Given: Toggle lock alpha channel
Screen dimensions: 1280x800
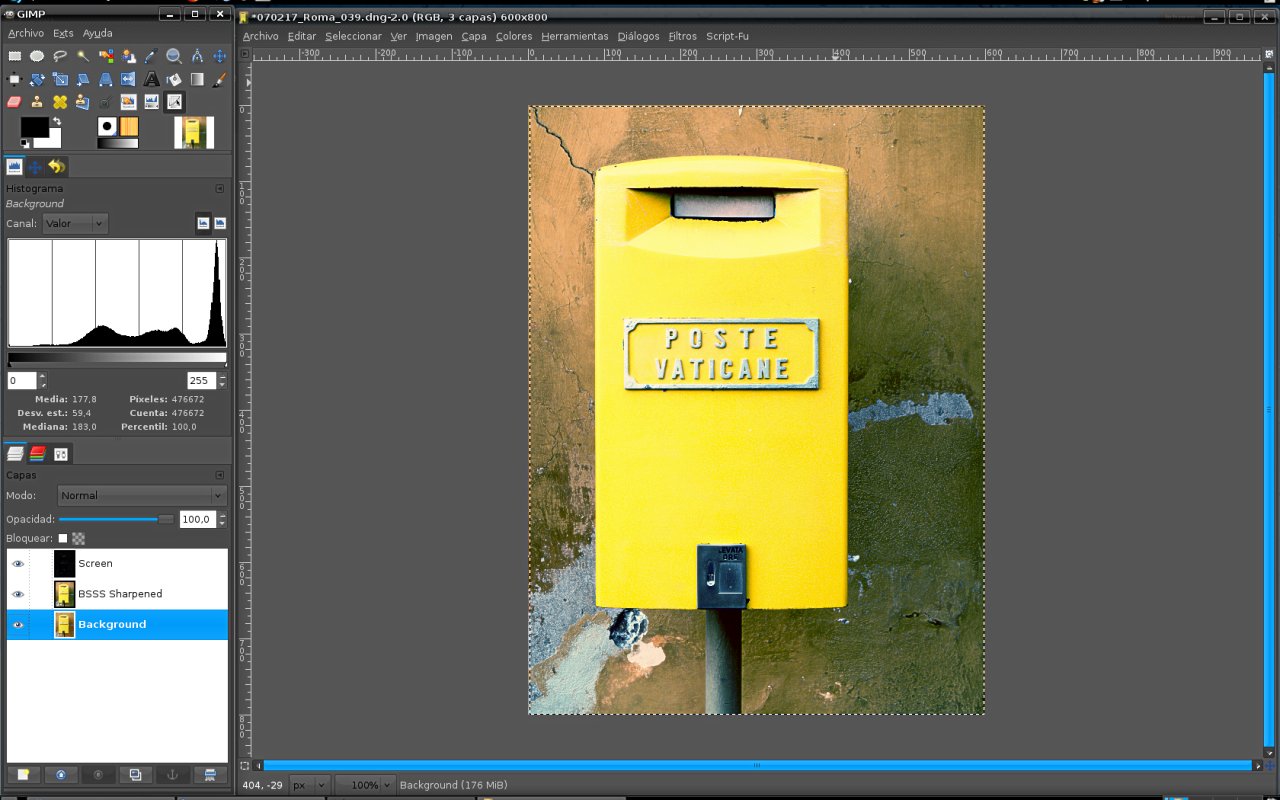Looking at the screenshot, I should 78,538.
